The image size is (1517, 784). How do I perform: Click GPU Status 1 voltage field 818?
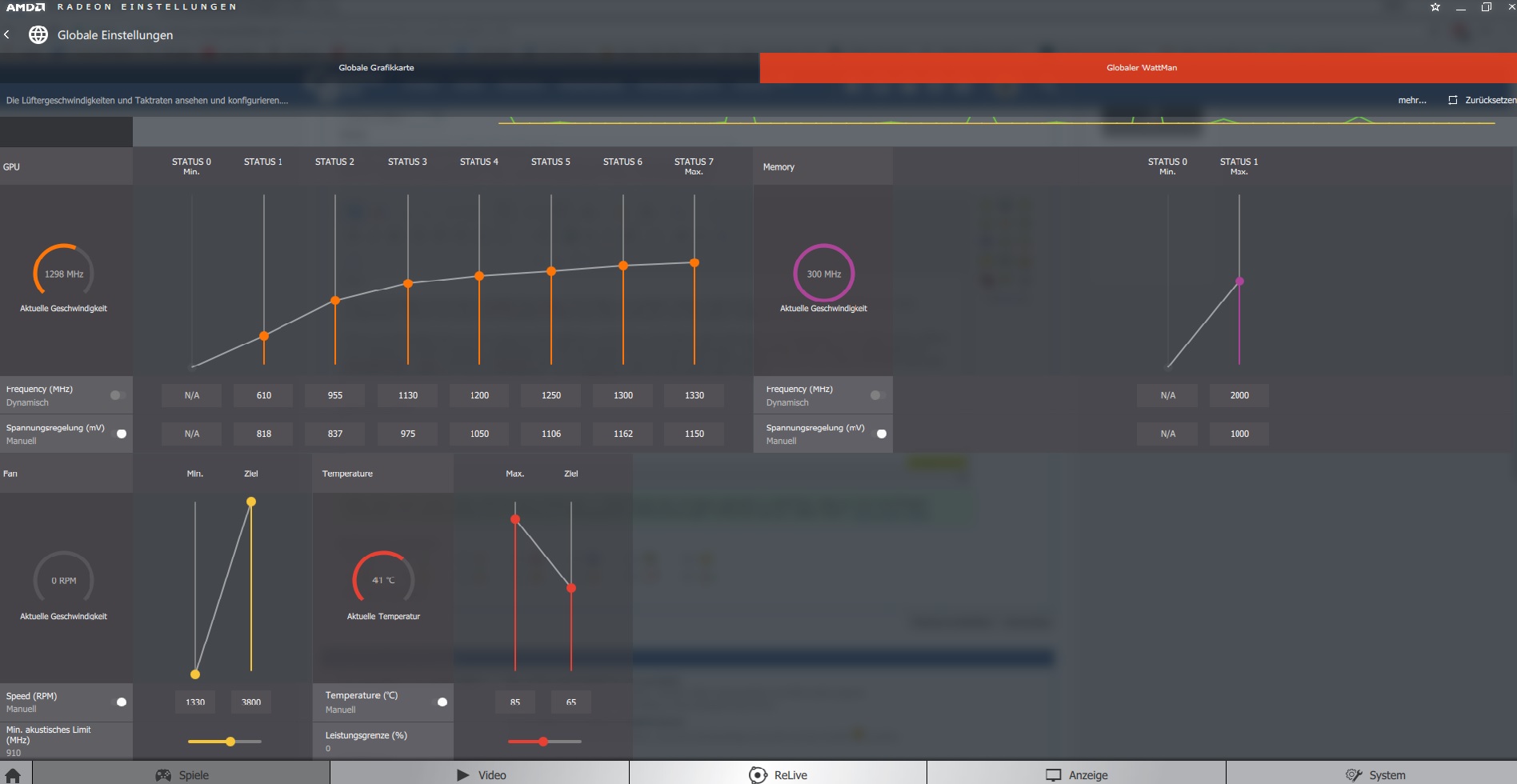pos(263,434)
